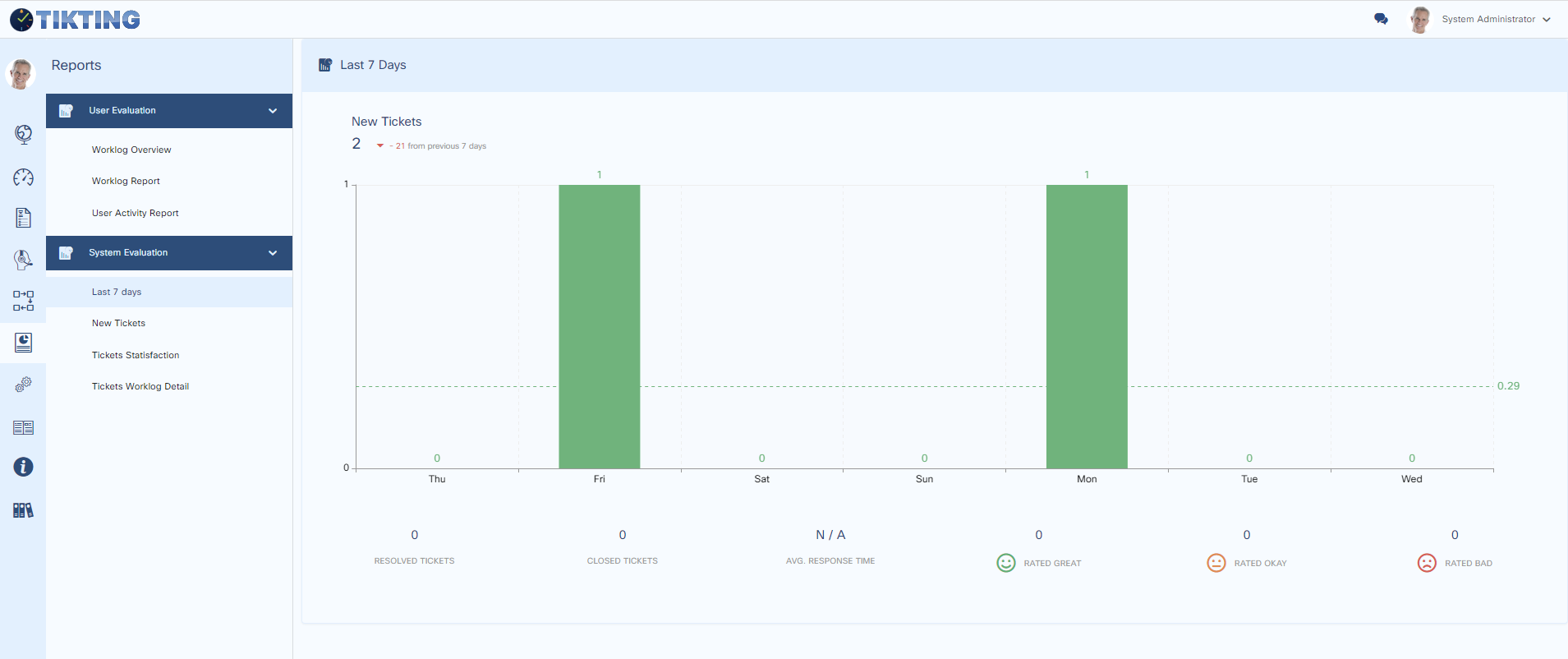Open the dashboard gauge icon
The height and width of the screenshot is (659, 1568).
click(x=23, y=177)
